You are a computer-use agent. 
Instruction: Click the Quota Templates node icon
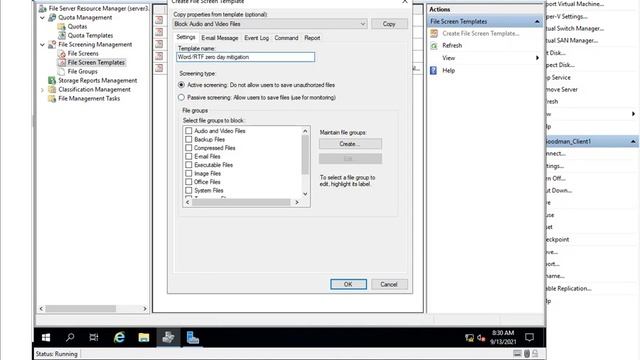62,36
